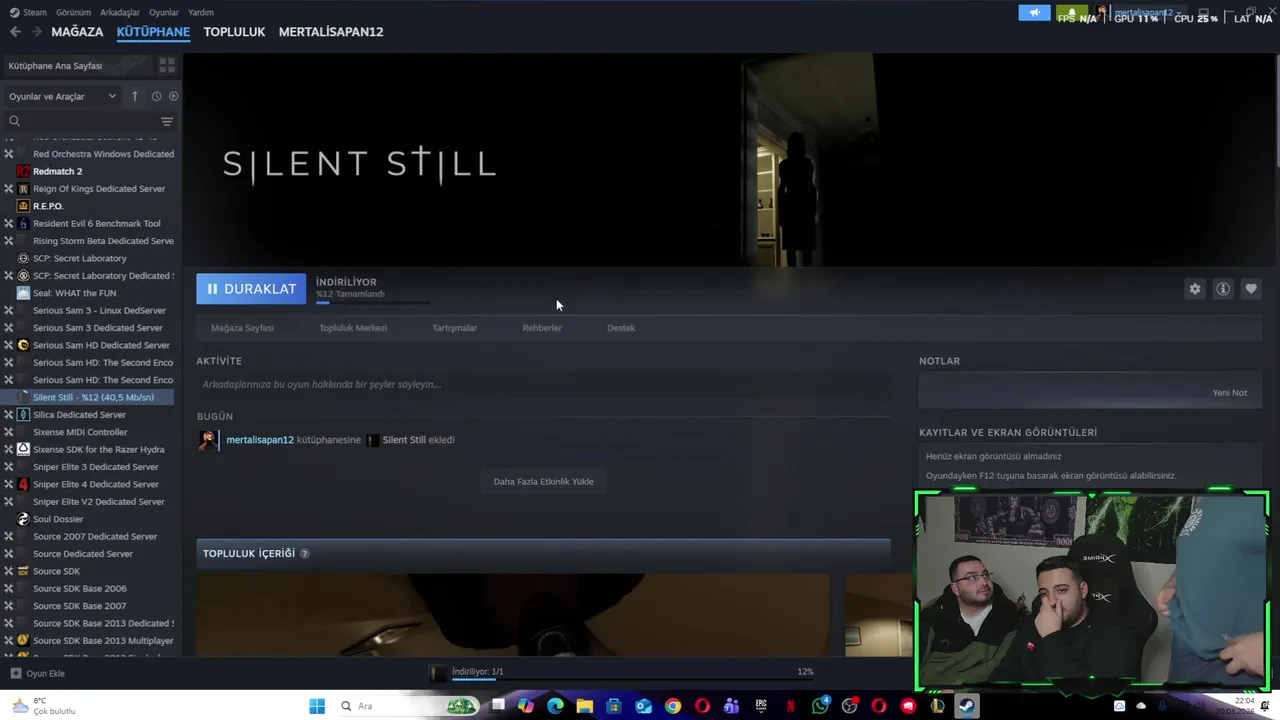Select R.E.P.O. in the library list
Screen dimensions: 1280x720
pyautogui.click(x=48, y=206)
